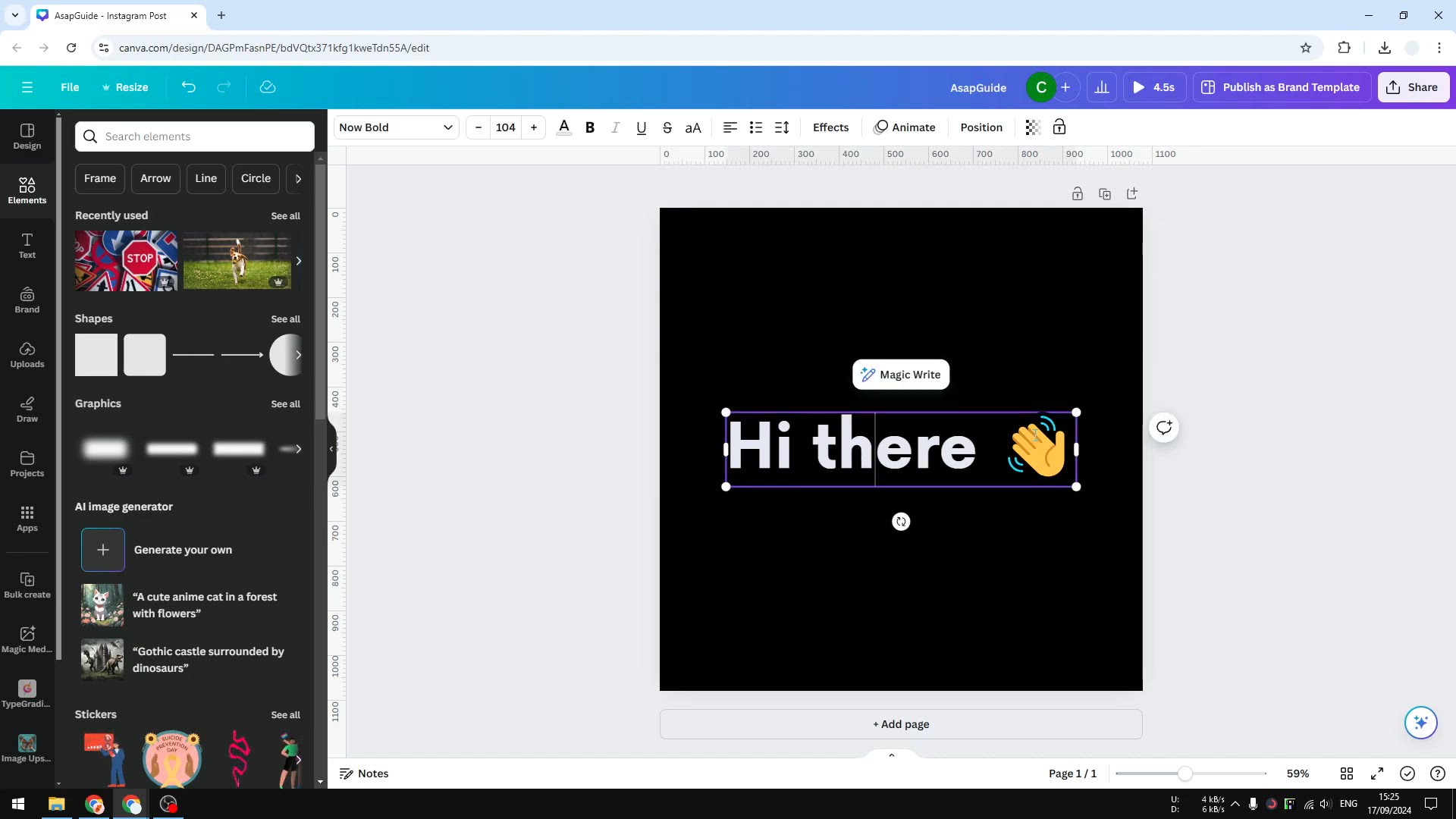Image resolution: width=1456 pixels, height=819 pixels.
Task: Open TypeGradient app in sidebar
Action: coord(27,695)
